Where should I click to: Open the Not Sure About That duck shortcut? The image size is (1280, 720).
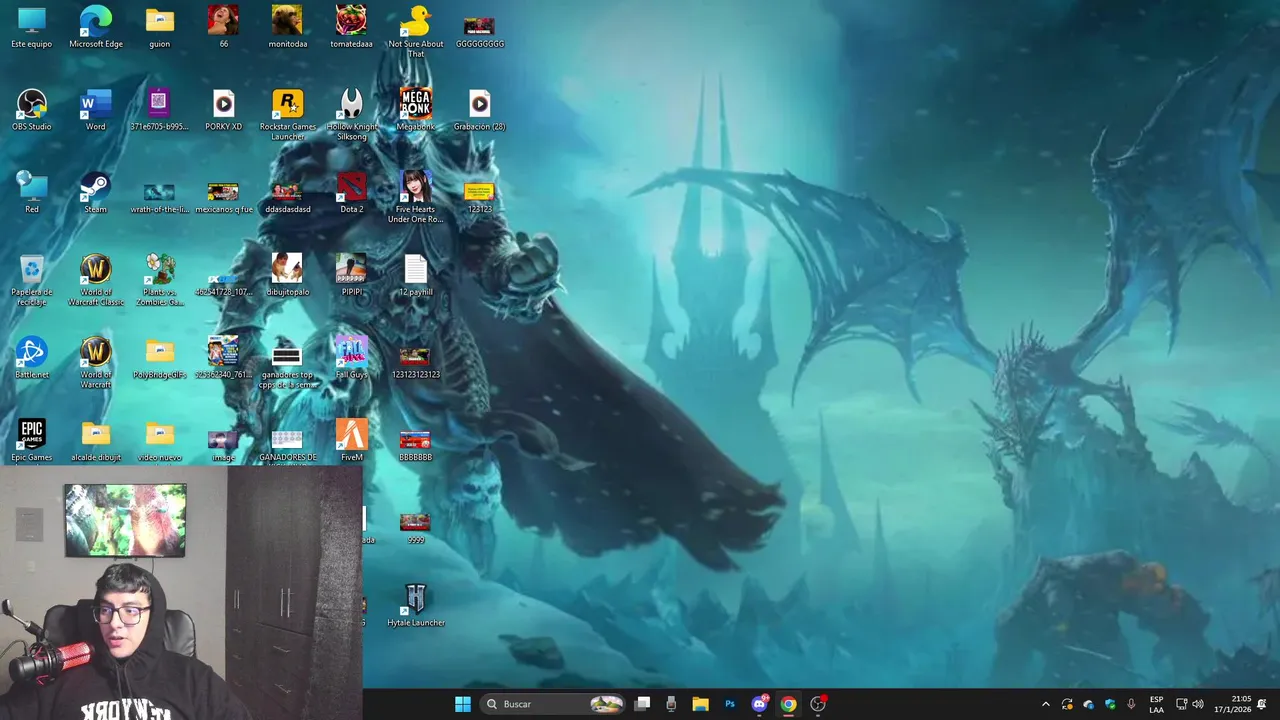tap(415, 31)
